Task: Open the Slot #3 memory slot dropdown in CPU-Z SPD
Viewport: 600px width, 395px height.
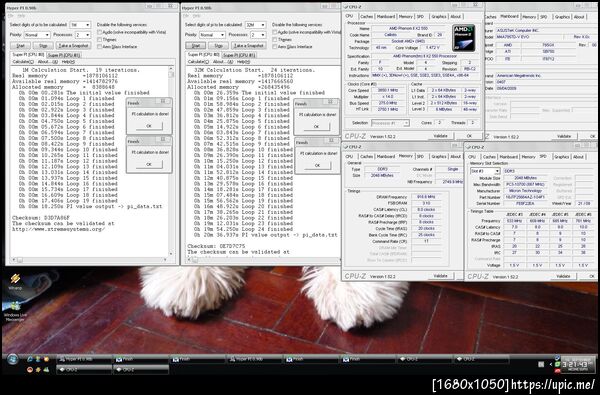Action: 485,171
